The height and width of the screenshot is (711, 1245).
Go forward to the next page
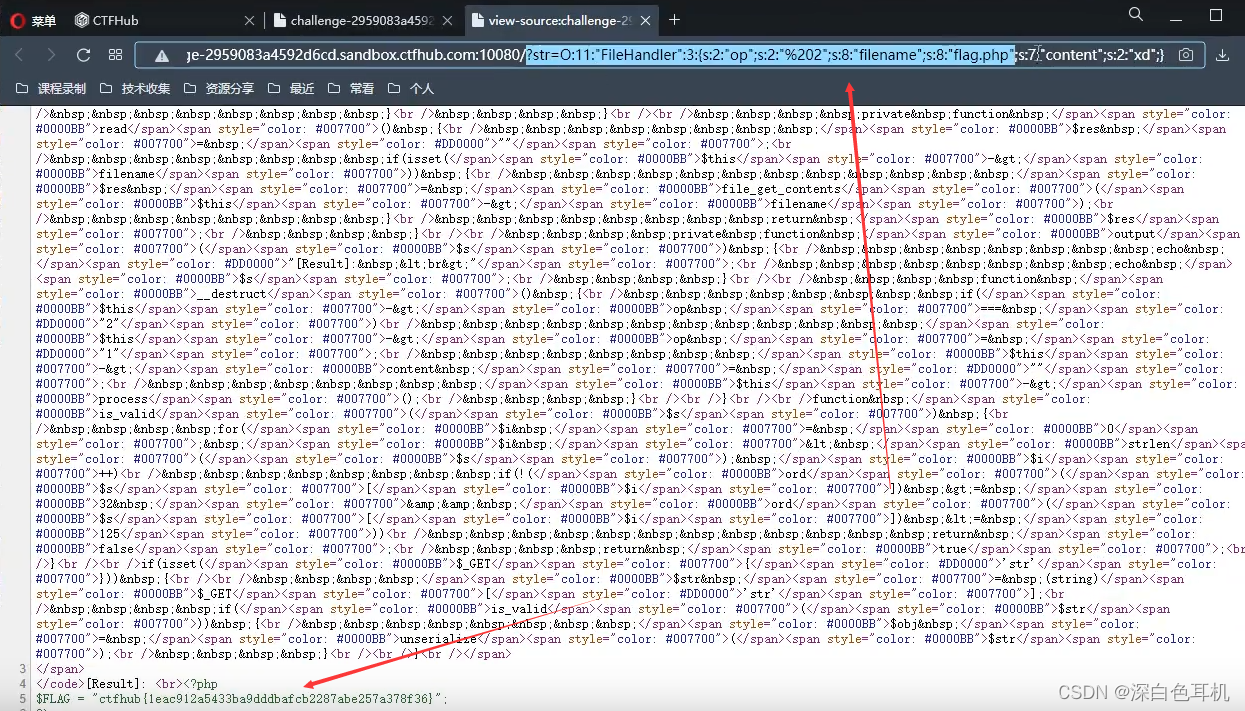(x=51, y=55)
